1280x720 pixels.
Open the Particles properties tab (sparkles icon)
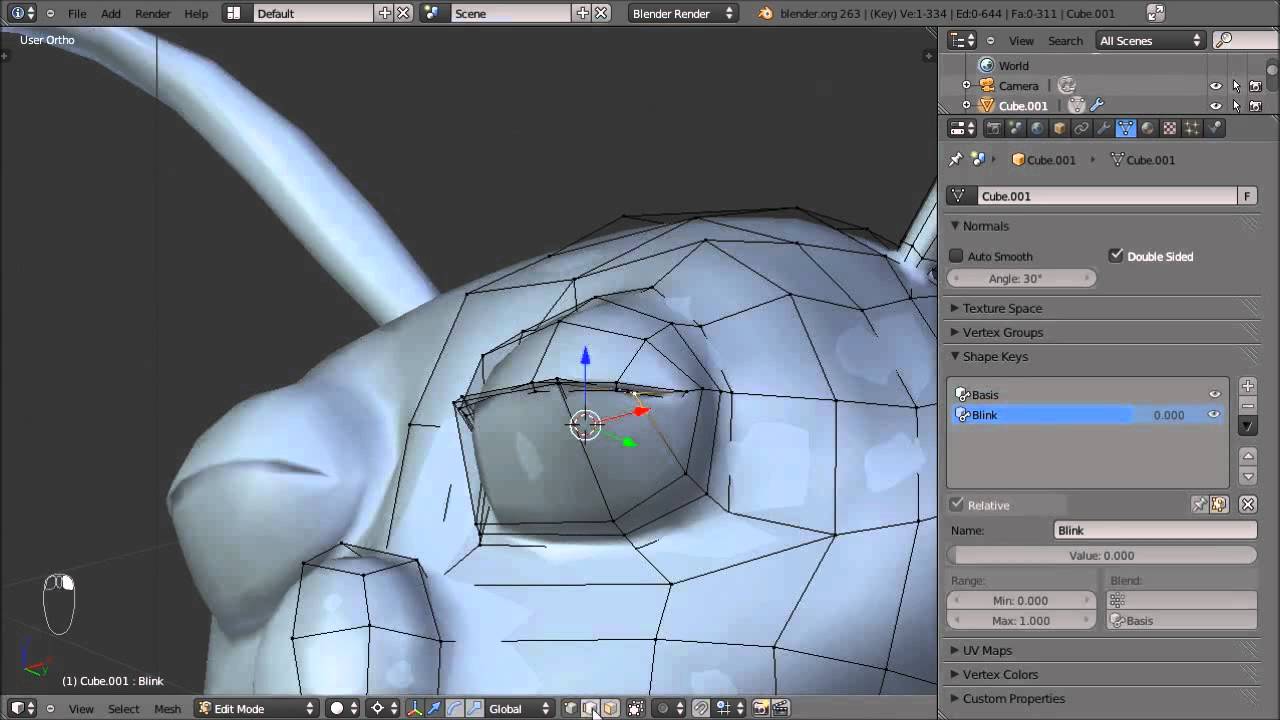point(1191,128)
